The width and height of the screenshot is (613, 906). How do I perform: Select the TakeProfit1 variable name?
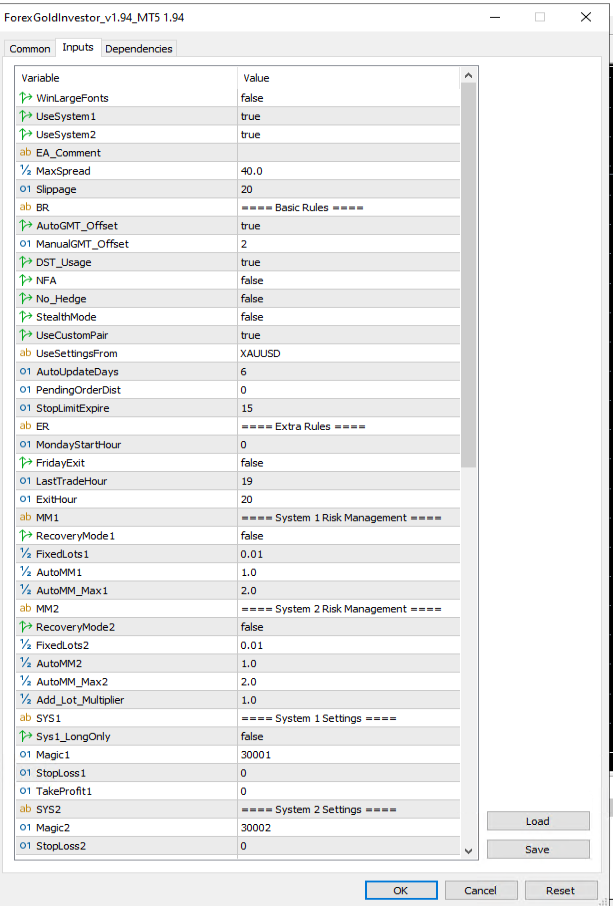[64, 791]
